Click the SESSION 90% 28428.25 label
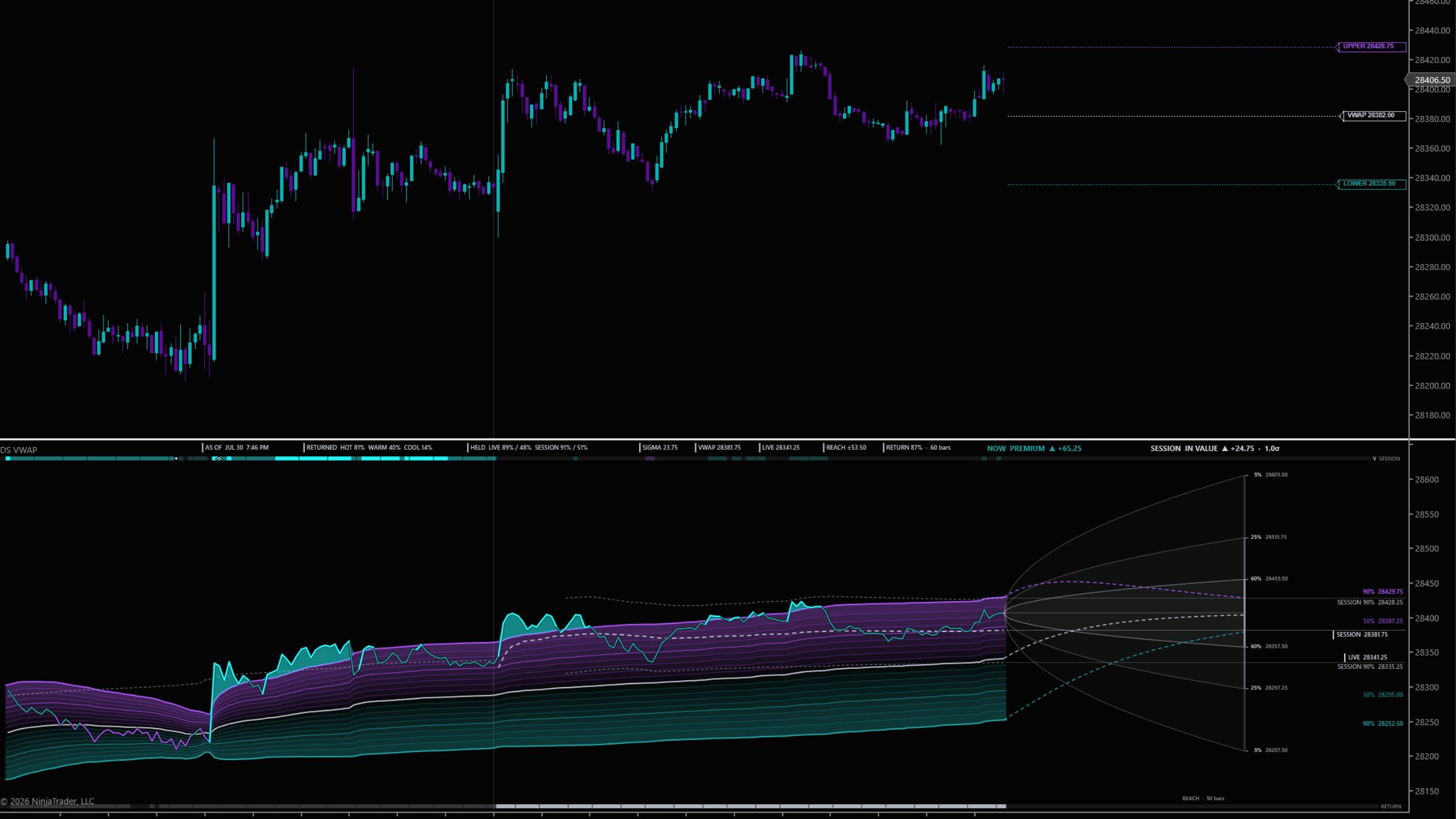1456x819 pixels. [1370, 602]
